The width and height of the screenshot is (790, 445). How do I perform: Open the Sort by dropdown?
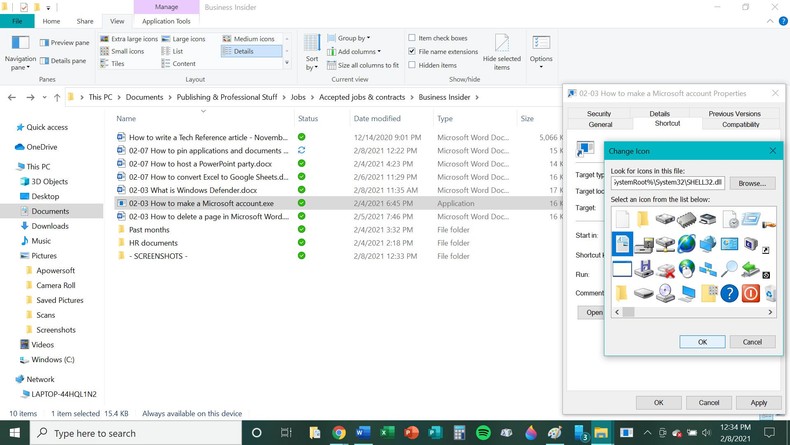pyautogui.click(x=312, y=52)
